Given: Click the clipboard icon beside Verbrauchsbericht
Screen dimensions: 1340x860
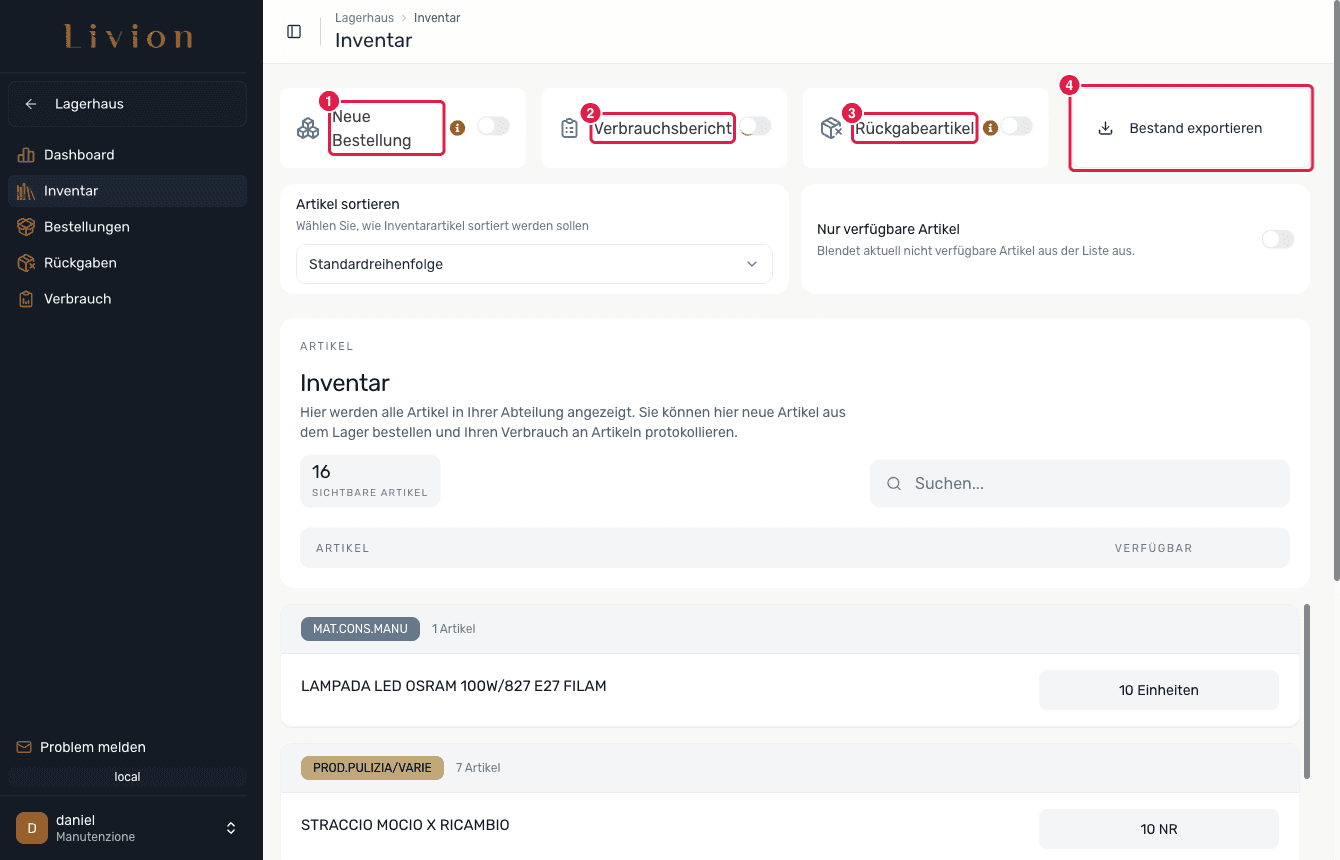Looking at the screenshot, I should pyautogui.click(x=569, y=128).
